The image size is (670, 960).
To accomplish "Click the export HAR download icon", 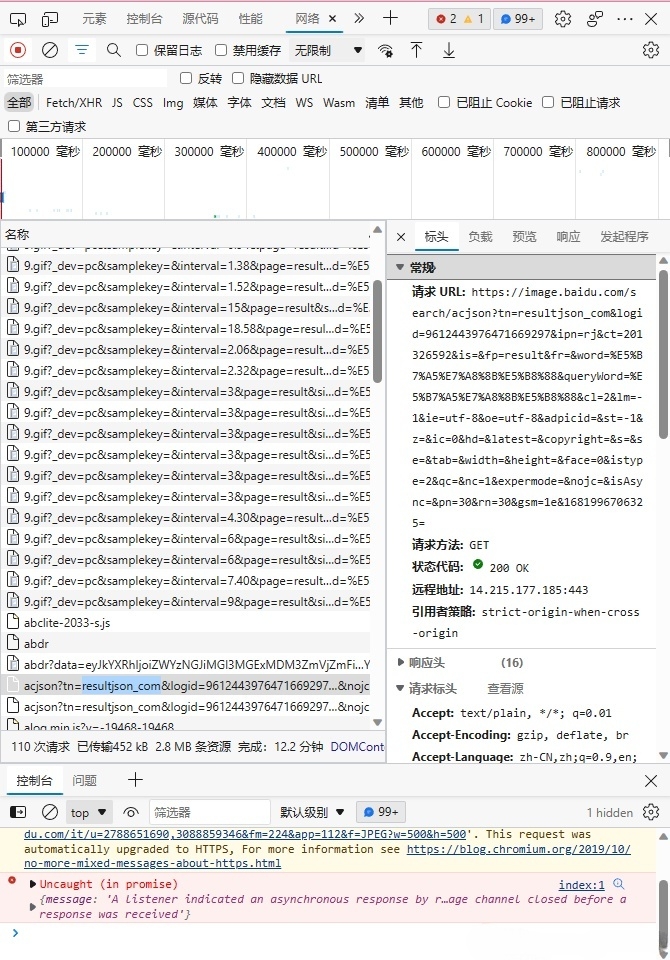I will pos(449,50).
